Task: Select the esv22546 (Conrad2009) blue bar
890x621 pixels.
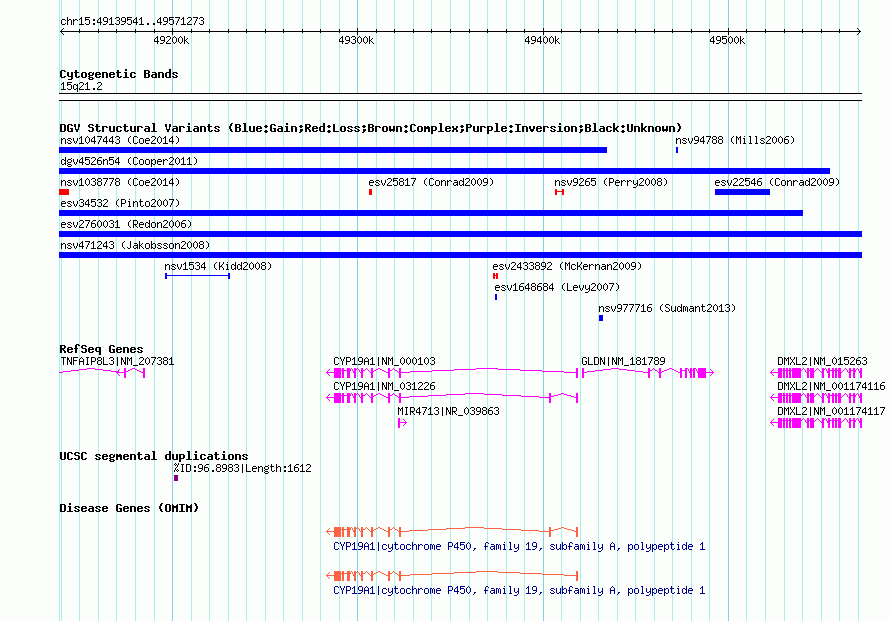Action: (742, 192)
